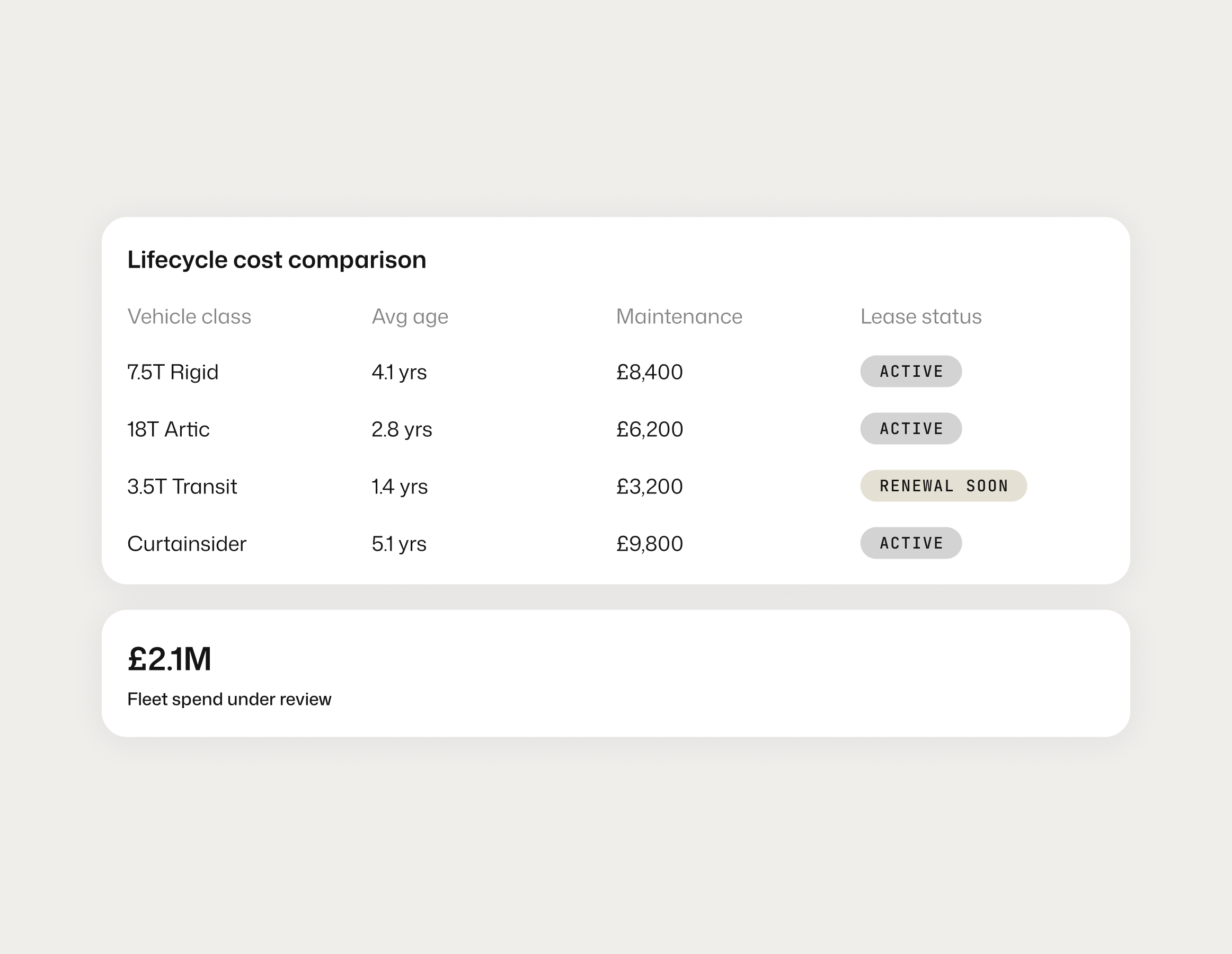The image size is (1232, 954).
Task: Click the ACTIVE badge for 7.5T Rigid
Action: pyautogui.click(x=910, y=371)
